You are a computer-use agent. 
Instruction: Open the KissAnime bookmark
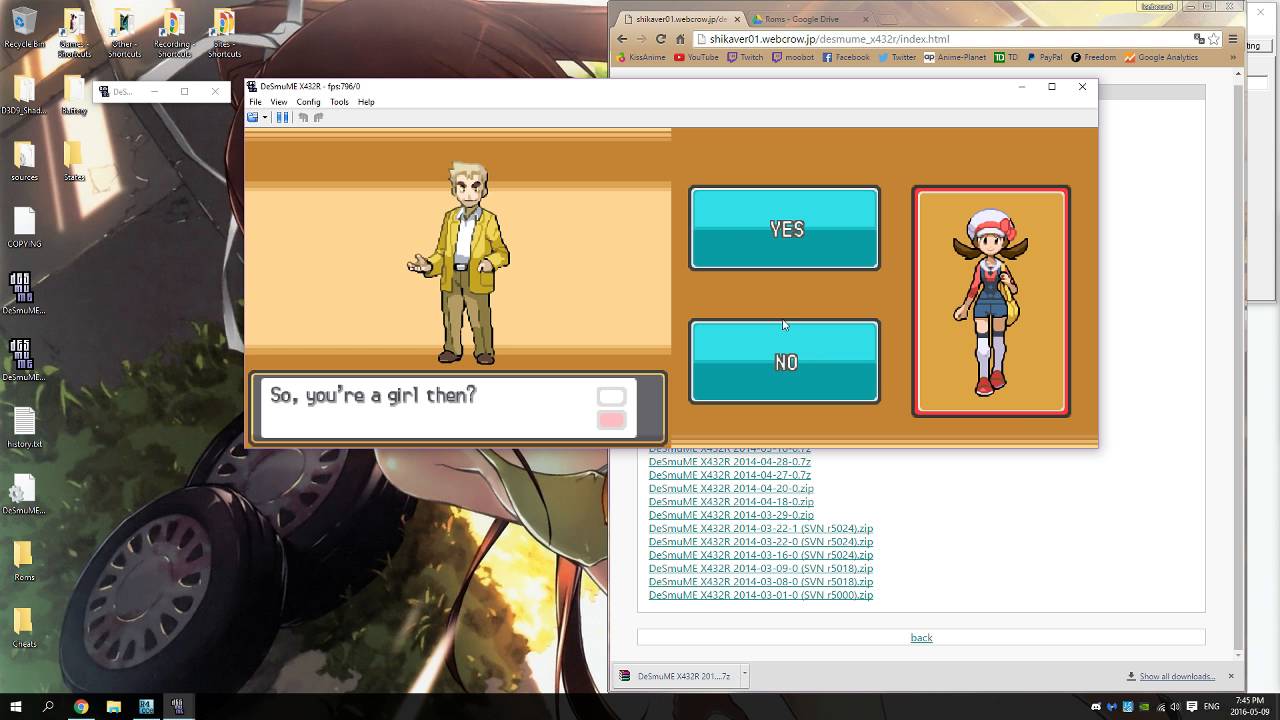point(640,57)
